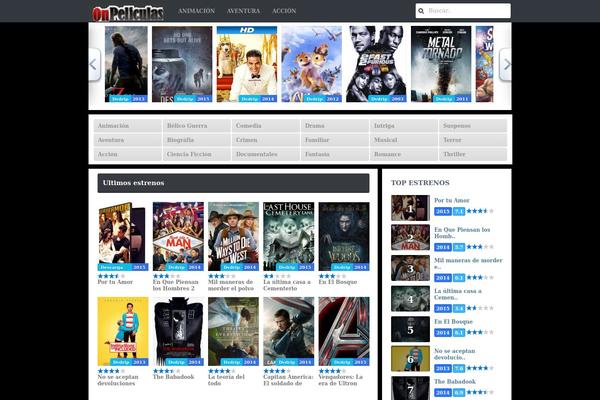The width and height of the screenshot is (600, 400).
Task: Open 'The Babadook' top estrenos link
Action: (x=455, y=382)
